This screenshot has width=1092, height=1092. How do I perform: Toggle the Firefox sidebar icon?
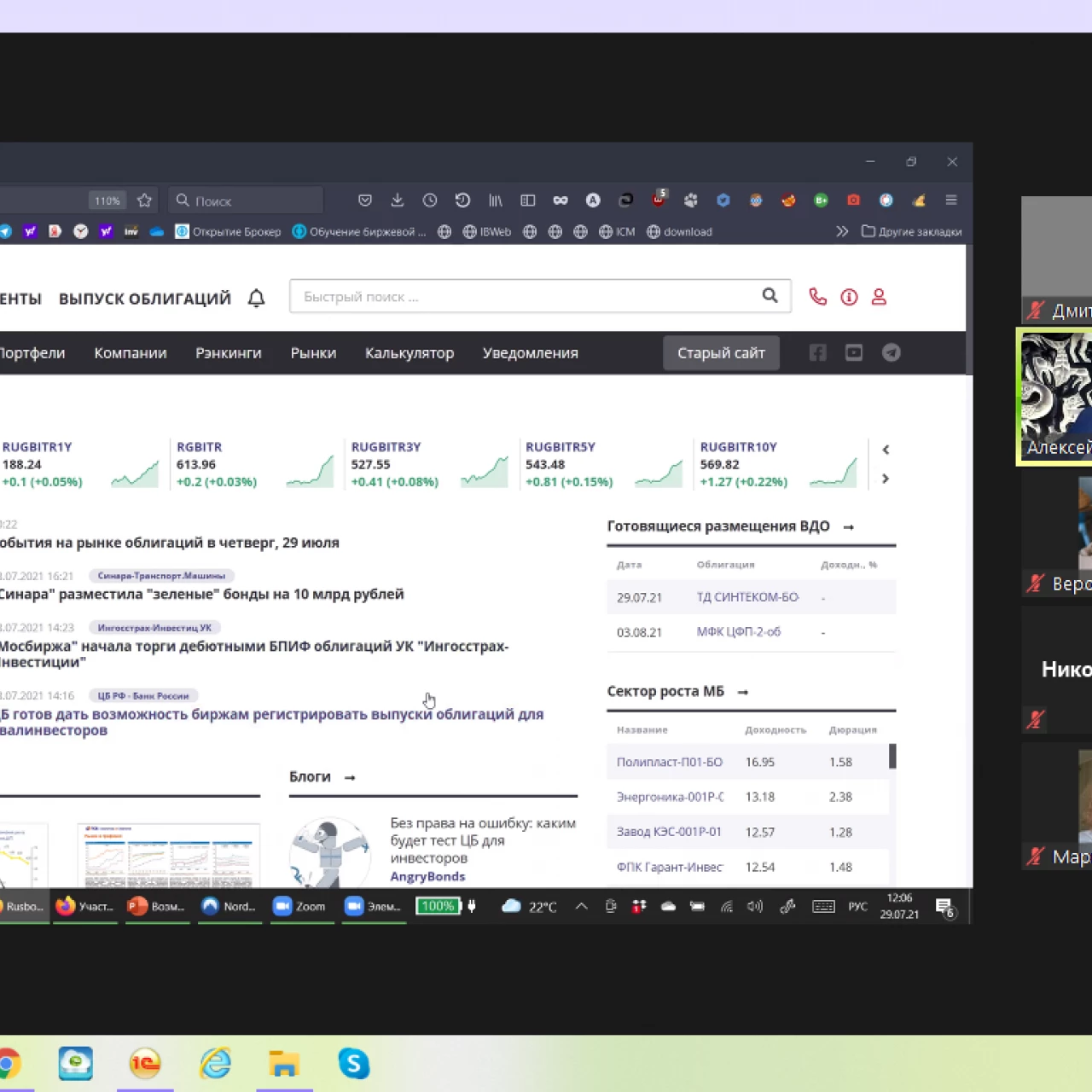coord(528,200)
